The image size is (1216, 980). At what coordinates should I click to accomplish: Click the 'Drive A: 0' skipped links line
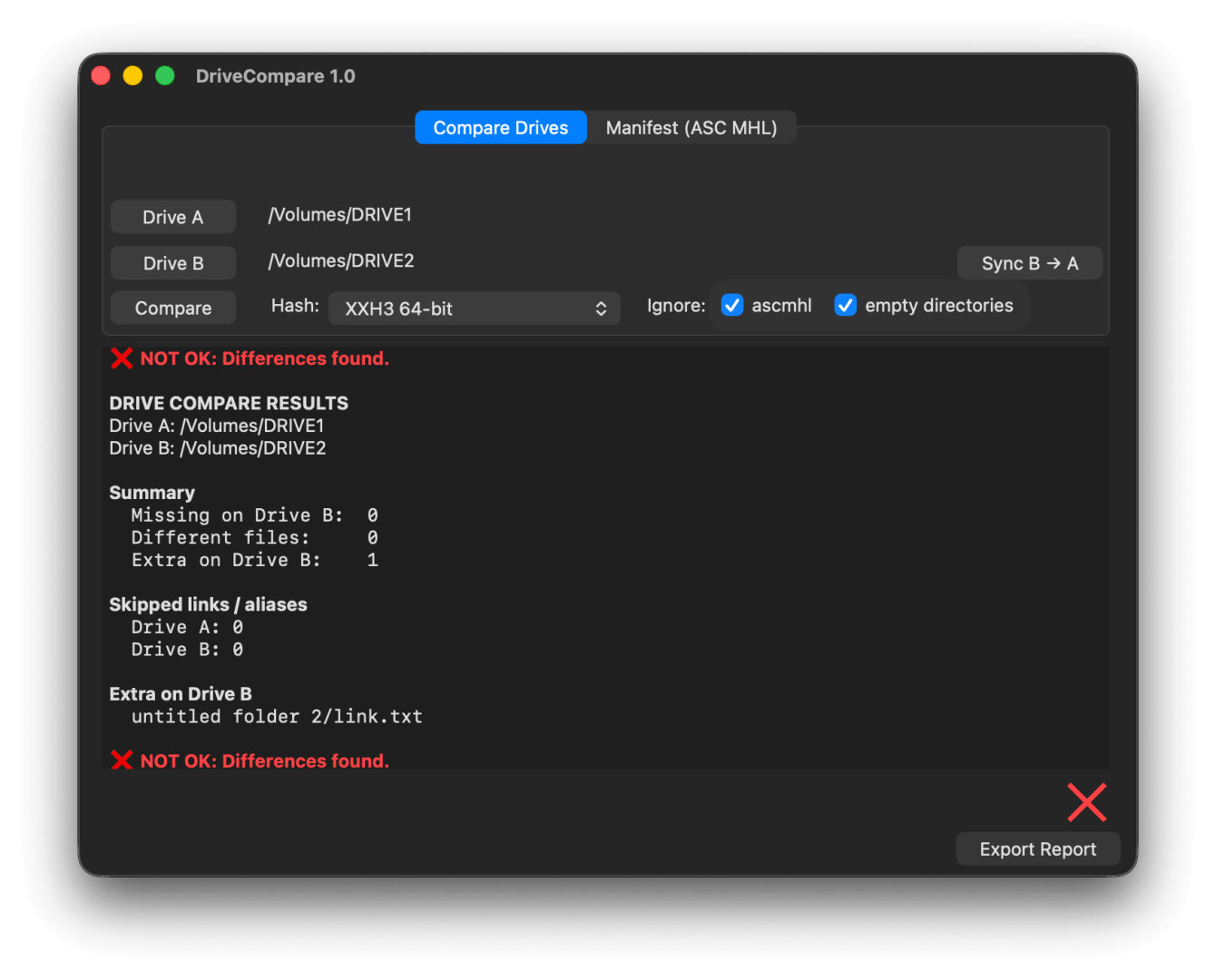[x=187, y=627]
